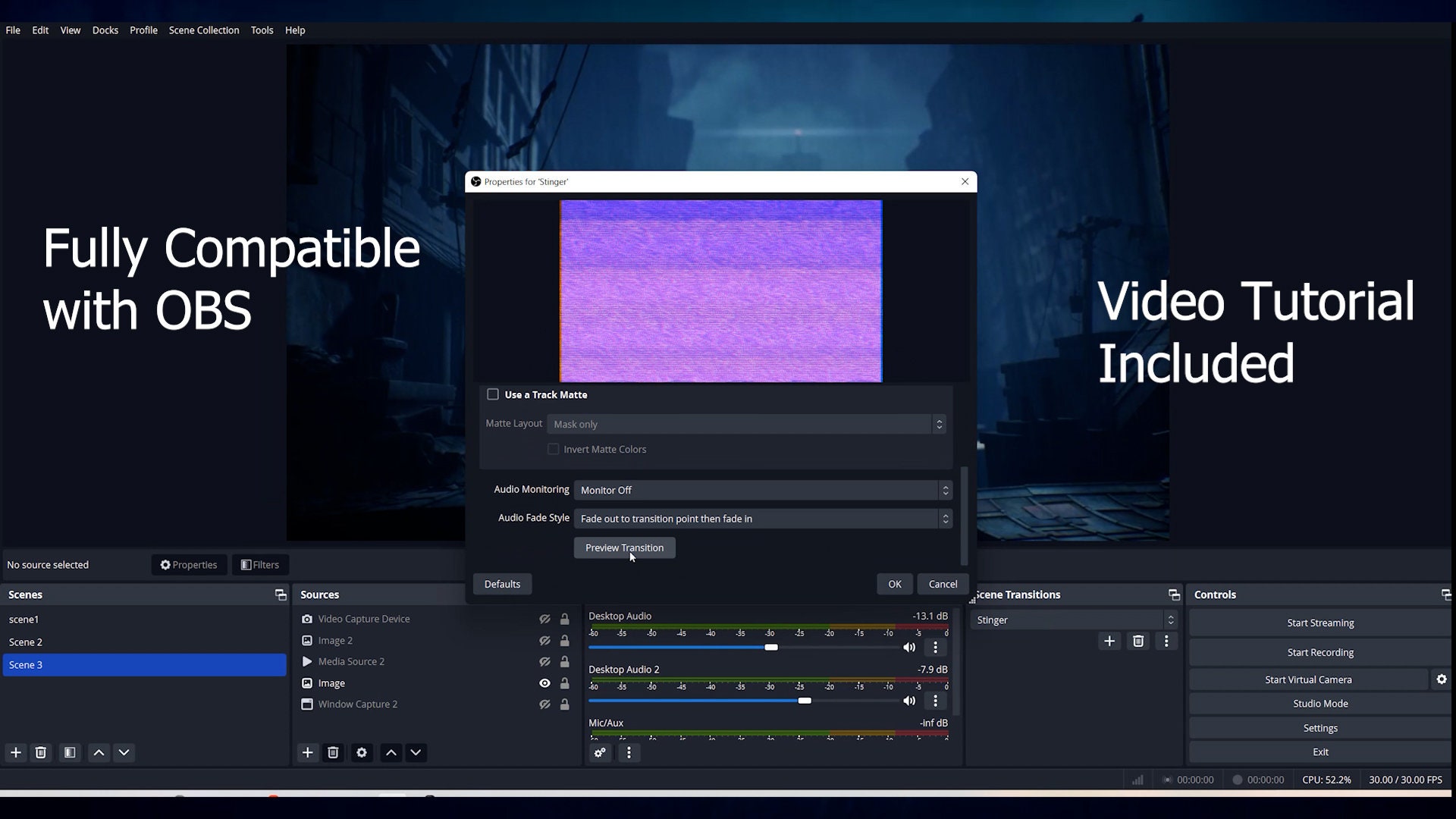
Task: Open virtual camera settings gear
Action: [x=1442, y=679]
